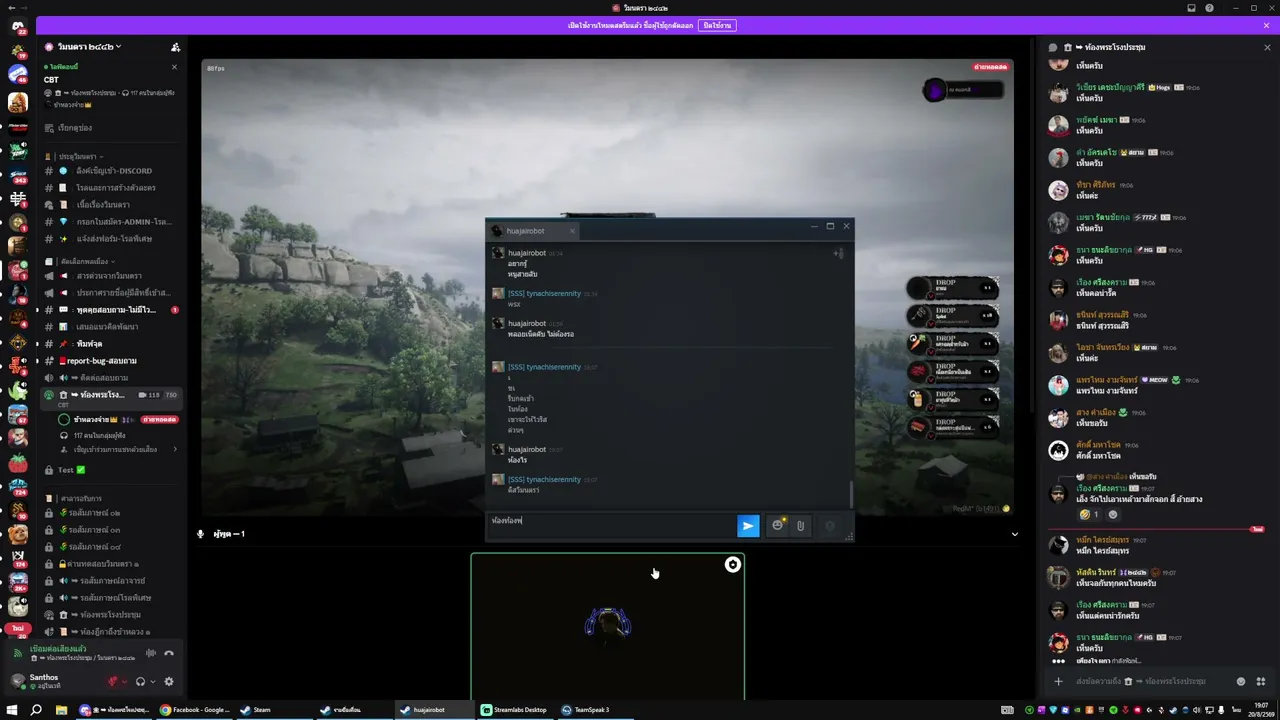Screen dimensions: 1280x720
Task: Open the โรลและการสร้างตัวละคร channel
Action: (x=112, y=188)
